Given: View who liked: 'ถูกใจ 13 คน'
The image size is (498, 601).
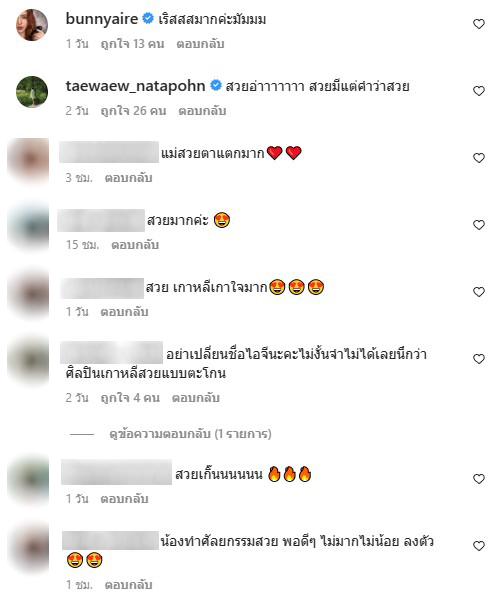Looking at the screenshot, I should pos(132,44).
